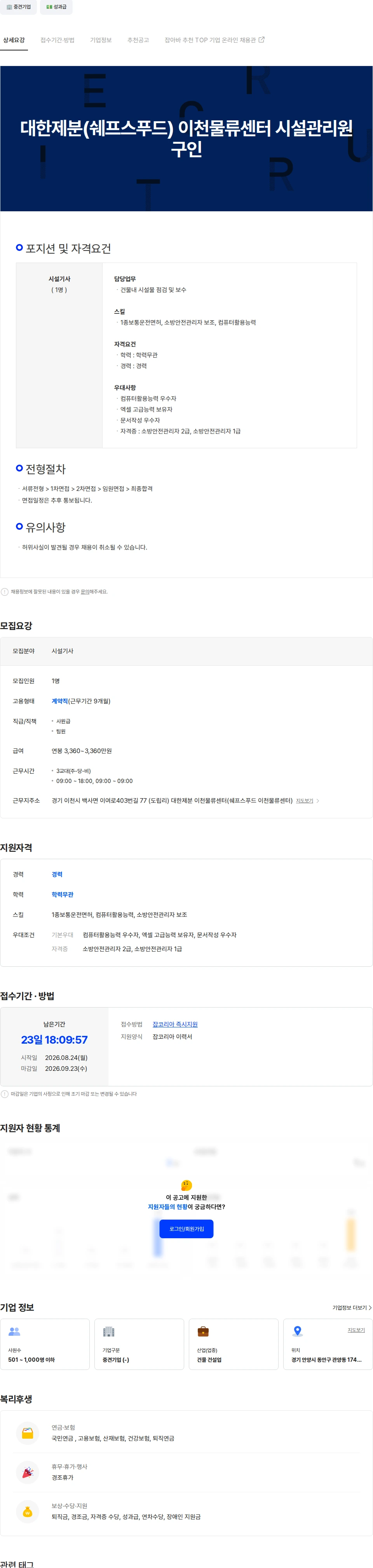Click the 휴무·휴가·행사 party icon
This screenshot has height=1568, width=373.
(x=27, y=1472)
